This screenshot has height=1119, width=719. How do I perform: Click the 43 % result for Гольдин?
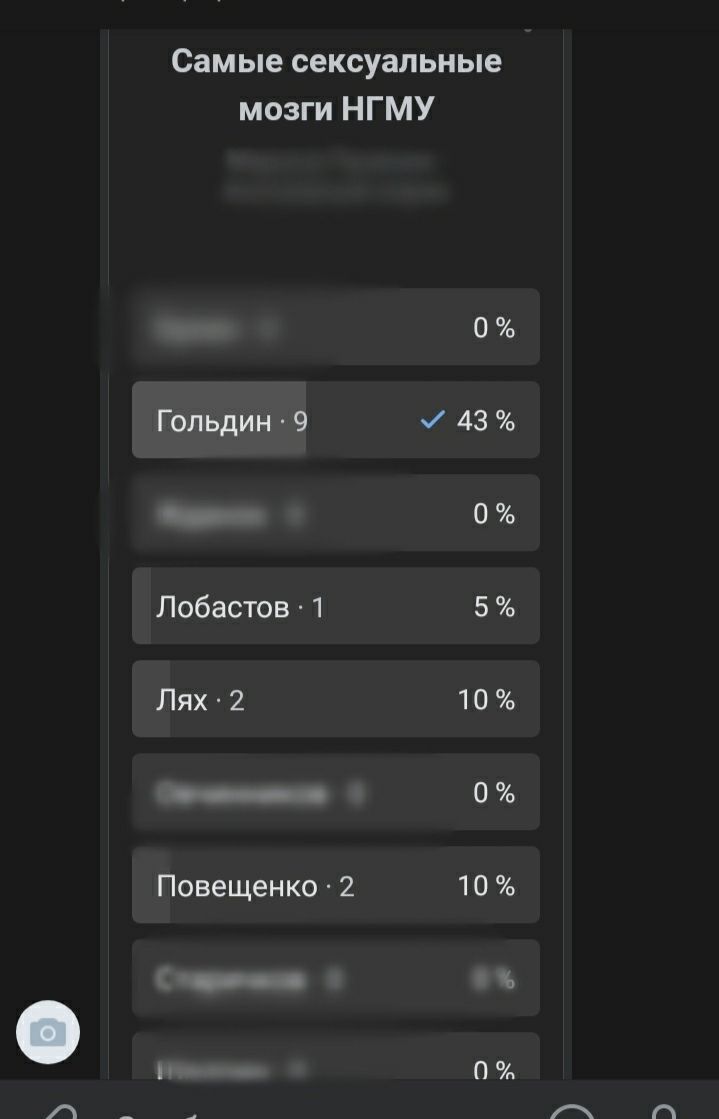(x=486, y=421)
